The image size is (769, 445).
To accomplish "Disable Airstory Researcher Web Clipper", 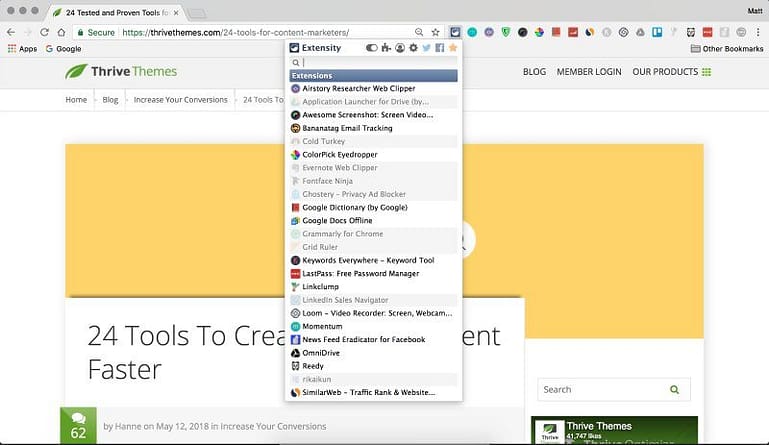I will click(x=373, y=88).
